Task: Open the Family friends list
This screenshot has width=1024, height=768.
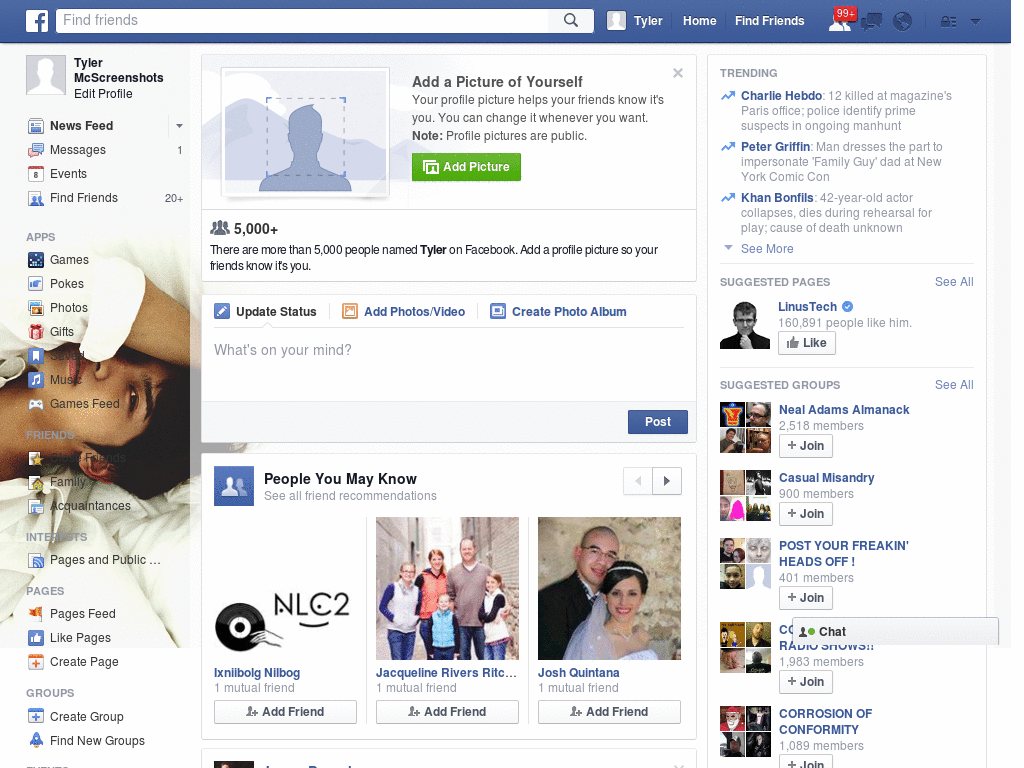Action: [68, 482]
